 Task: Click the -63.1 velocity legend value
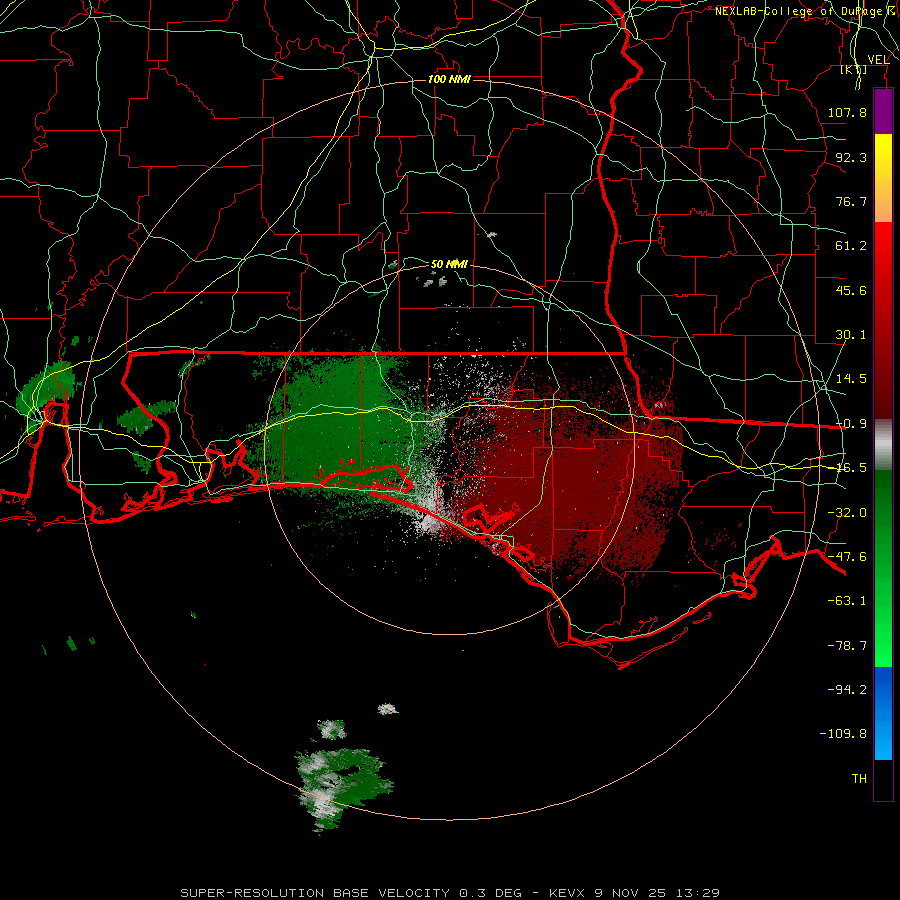tap(847, 601)
